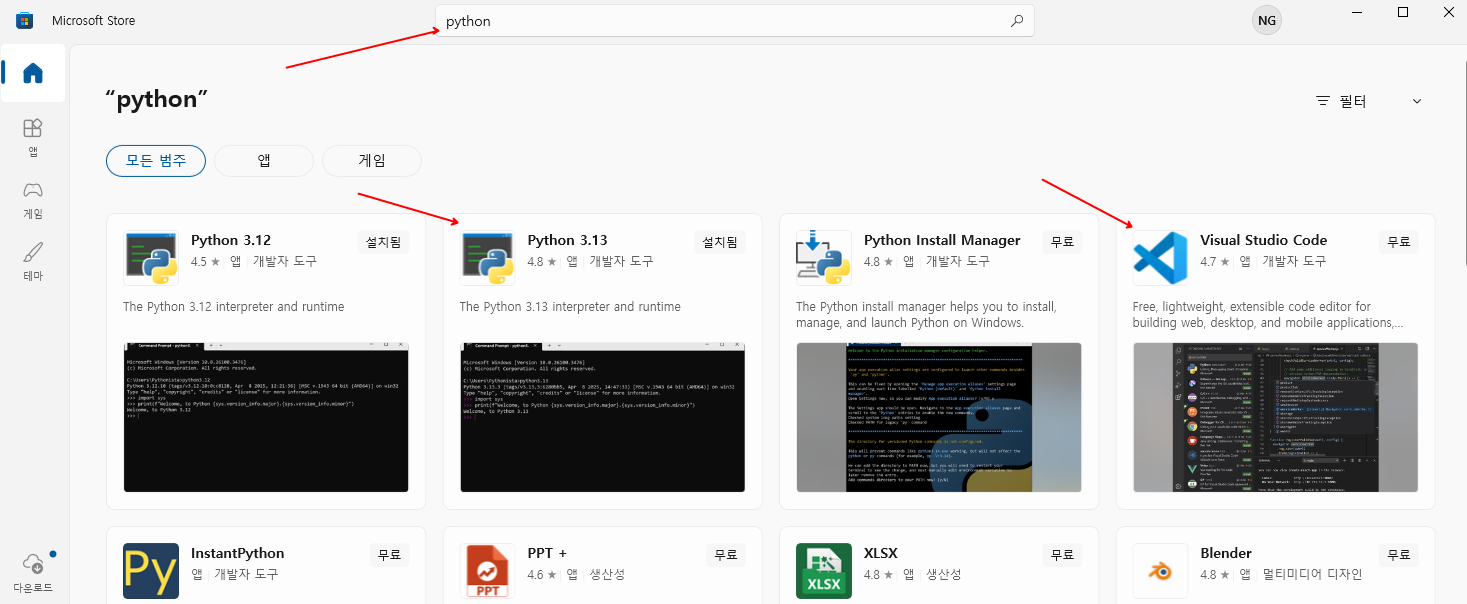Viewport: 1467px width, 604px height.
Task: Click the search magnifier icon
Action: coord(1017,20)
